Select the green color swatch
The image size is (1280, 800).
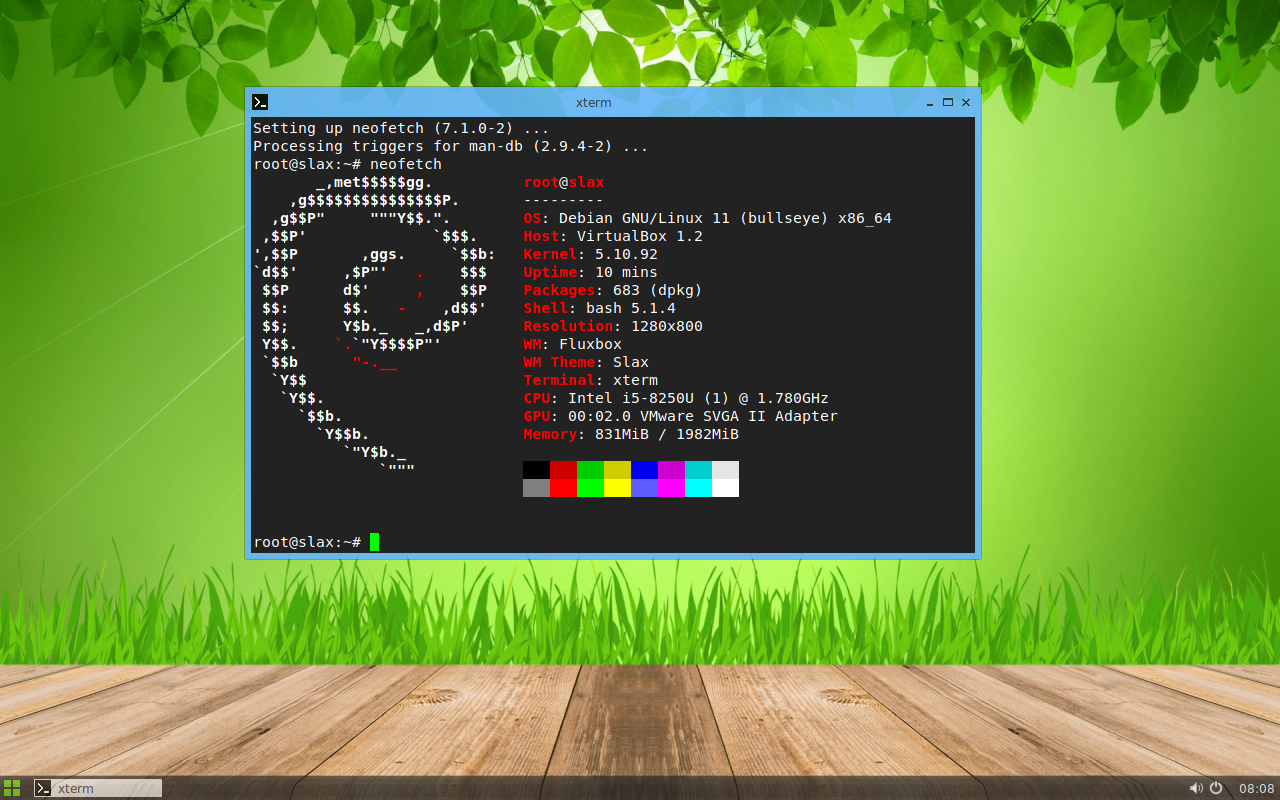coord(590,470)
